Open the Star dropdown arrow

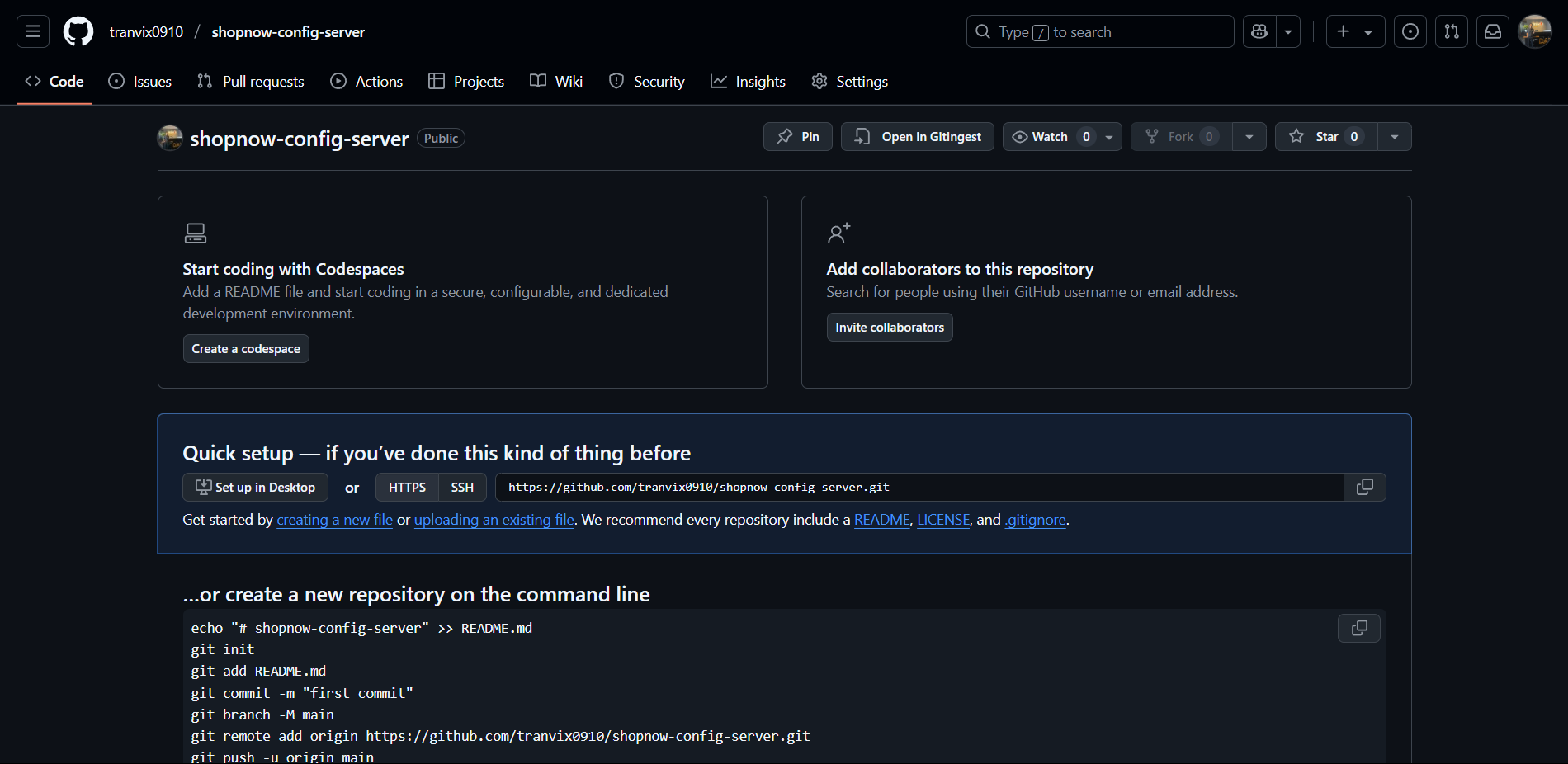pos(1394,136)
